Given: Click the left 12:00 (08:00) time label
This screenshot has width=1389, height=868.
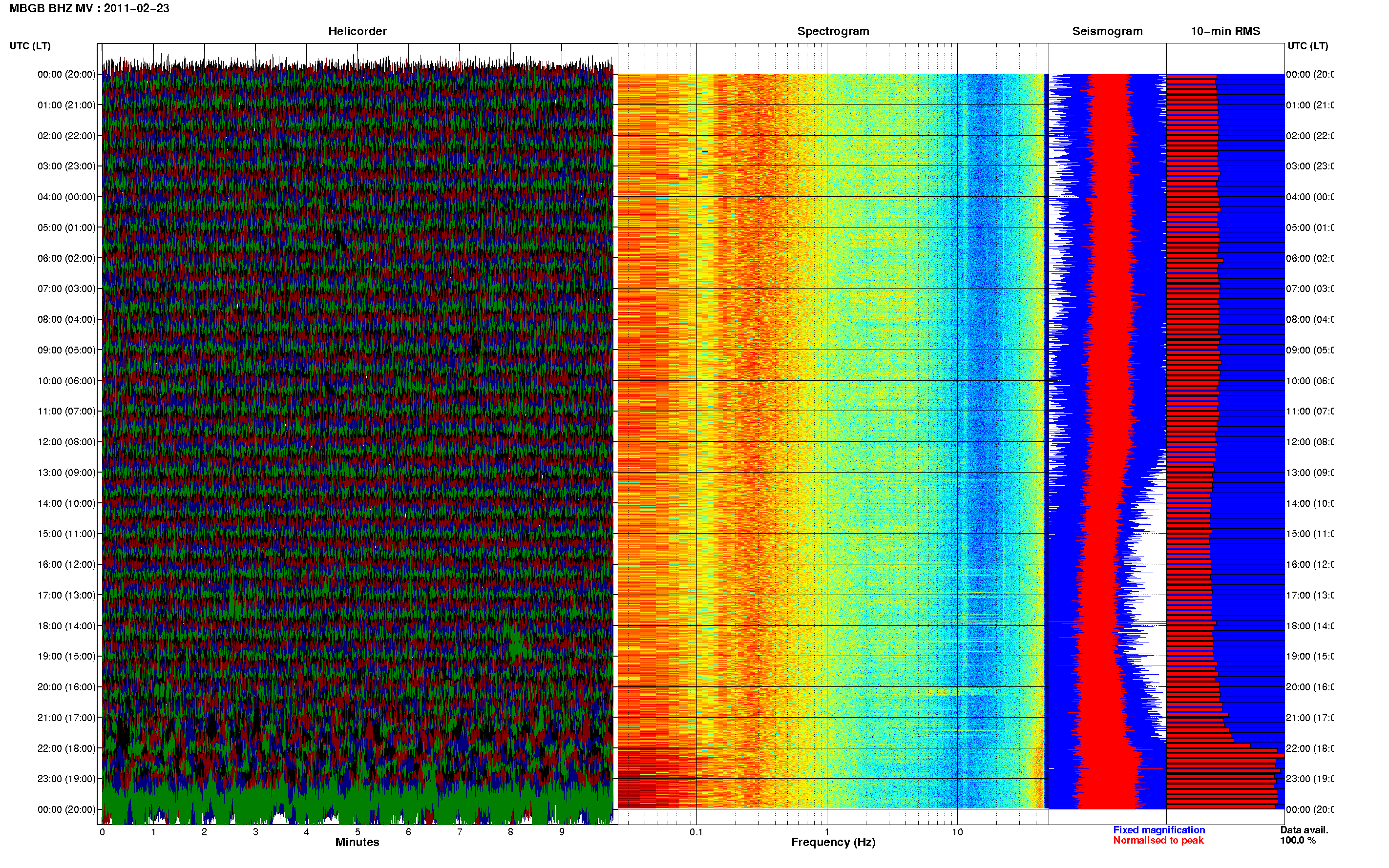Looking at the screenshot, I should [66, 442].
